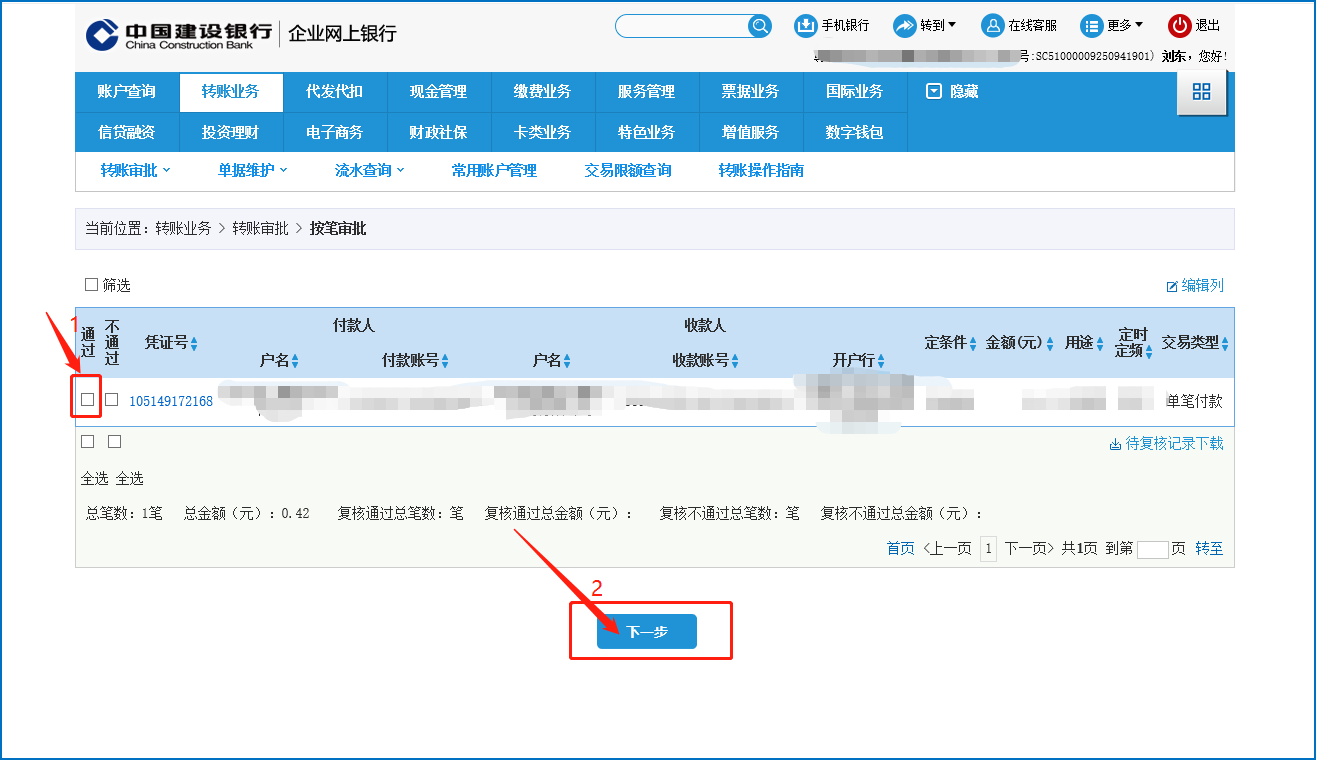Open voucher number 105149172168 link
The image size is (1317, 760).
click(x=171, y=401)
